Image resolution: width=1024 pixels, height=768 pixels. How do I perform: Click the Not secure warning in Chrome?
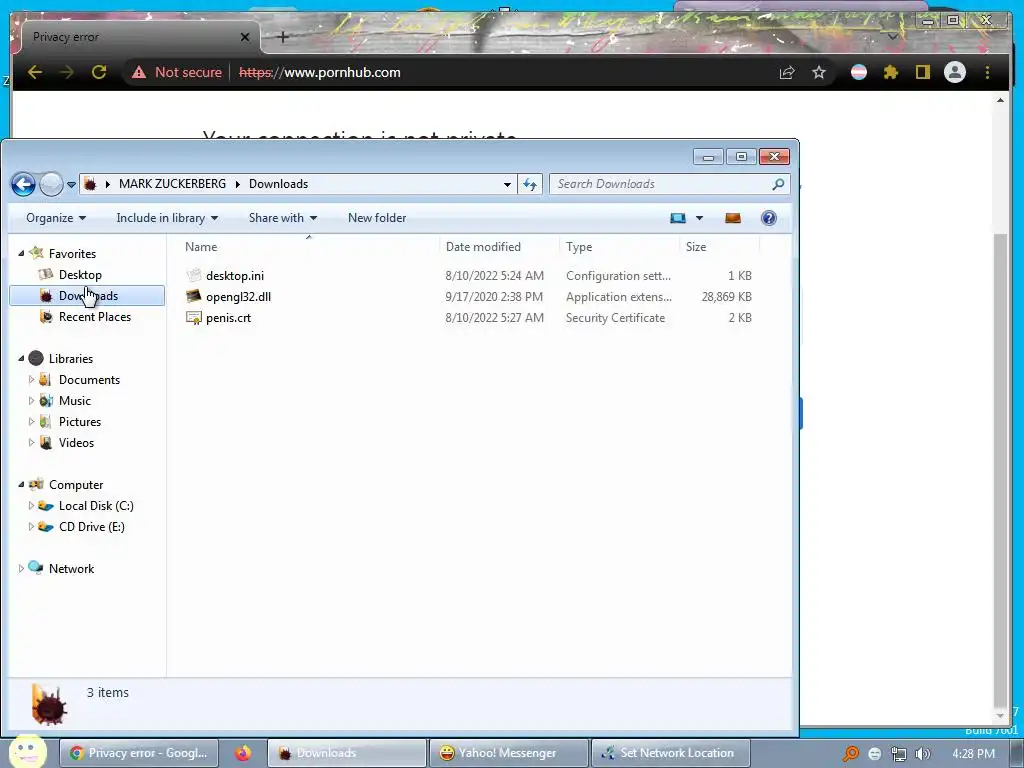[x=177, y=72]
